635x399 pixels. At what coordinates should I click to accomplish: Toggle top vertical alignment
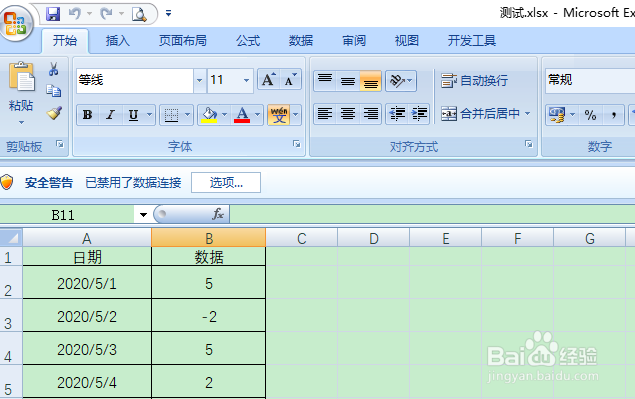tap(325, 81)
